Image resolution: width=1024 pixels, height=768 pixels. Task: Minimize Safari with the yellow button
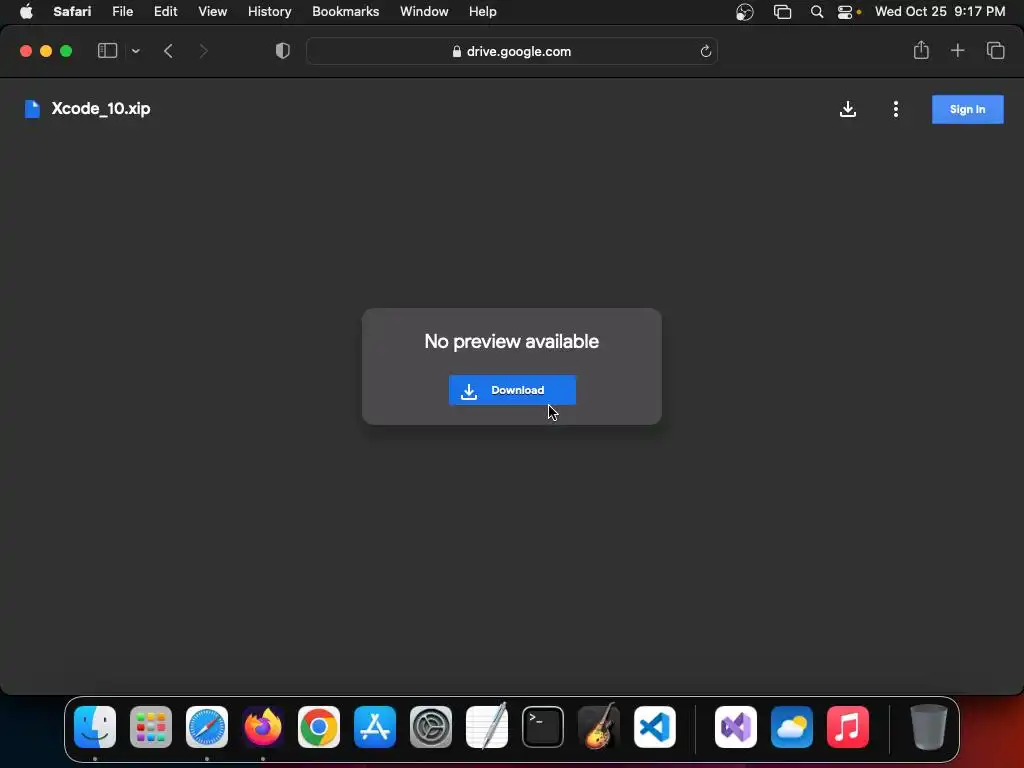click(x=46, y=51)
